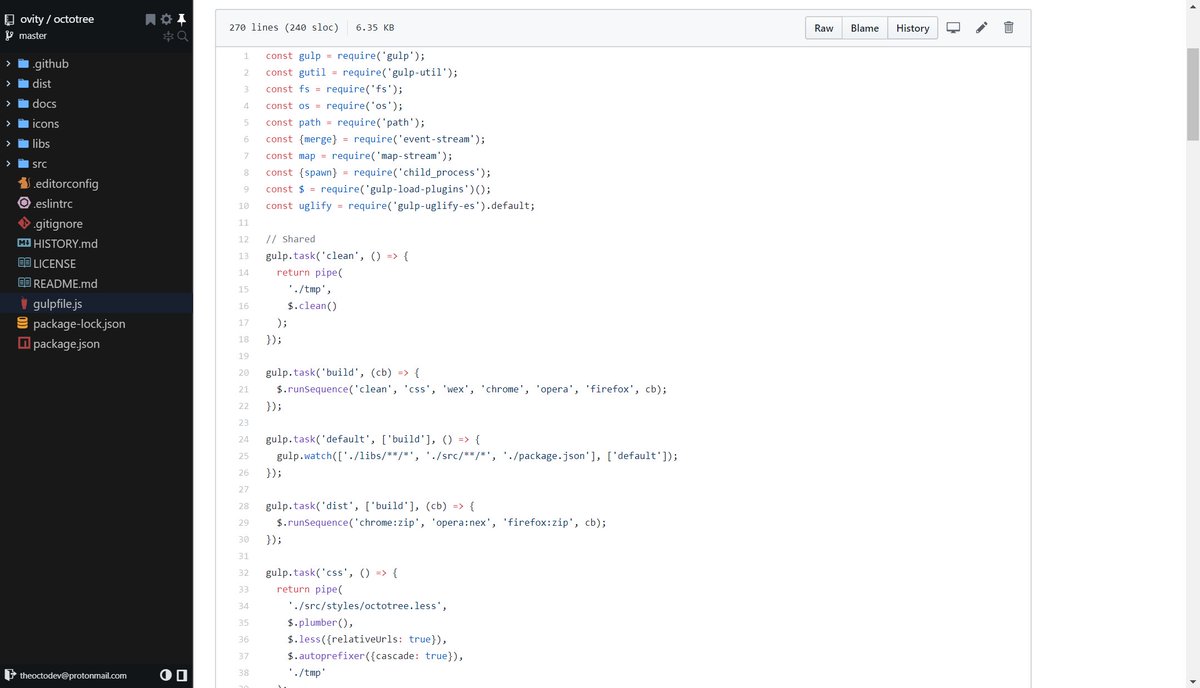Toggle dark mode contrast icon
This screenshot has width=1200, height=688.
[x=166, y=675]
